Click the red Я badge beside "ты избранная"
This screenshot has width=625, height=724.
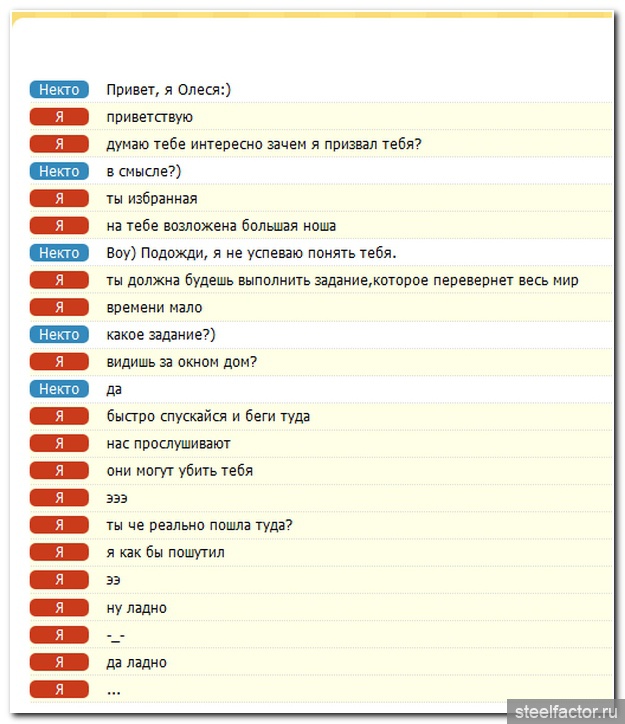point(59,199)
